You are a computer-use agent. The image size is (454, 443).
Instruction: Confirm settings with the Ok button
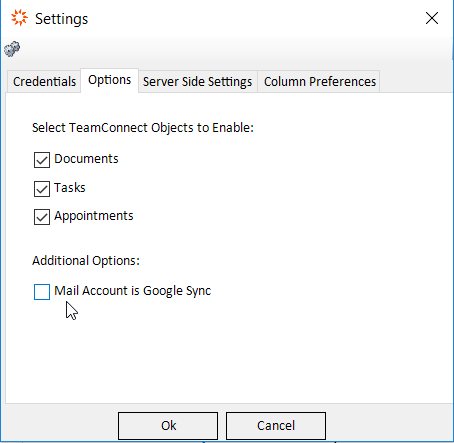click(168, 426)
